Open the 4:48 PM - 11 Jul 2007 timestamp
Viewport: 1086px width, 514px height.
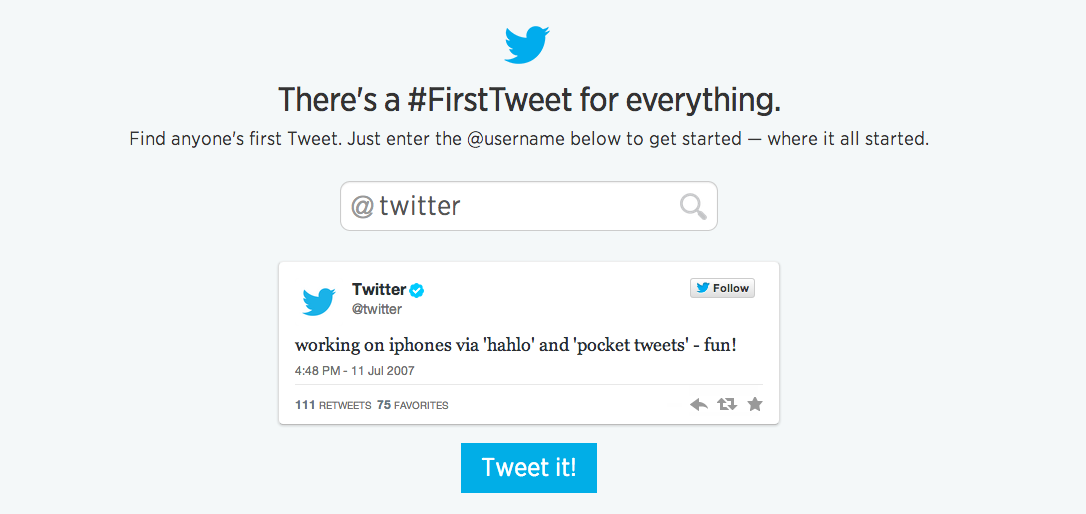click(355, 371)
